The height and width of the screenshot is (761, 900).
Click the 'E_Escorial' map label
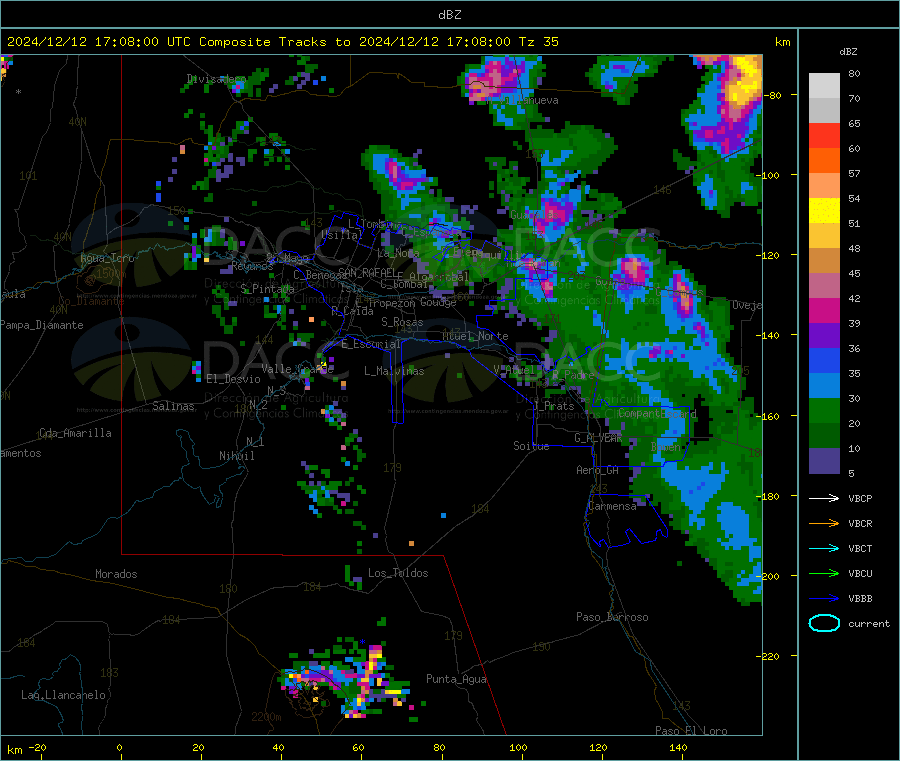point(371,344)
